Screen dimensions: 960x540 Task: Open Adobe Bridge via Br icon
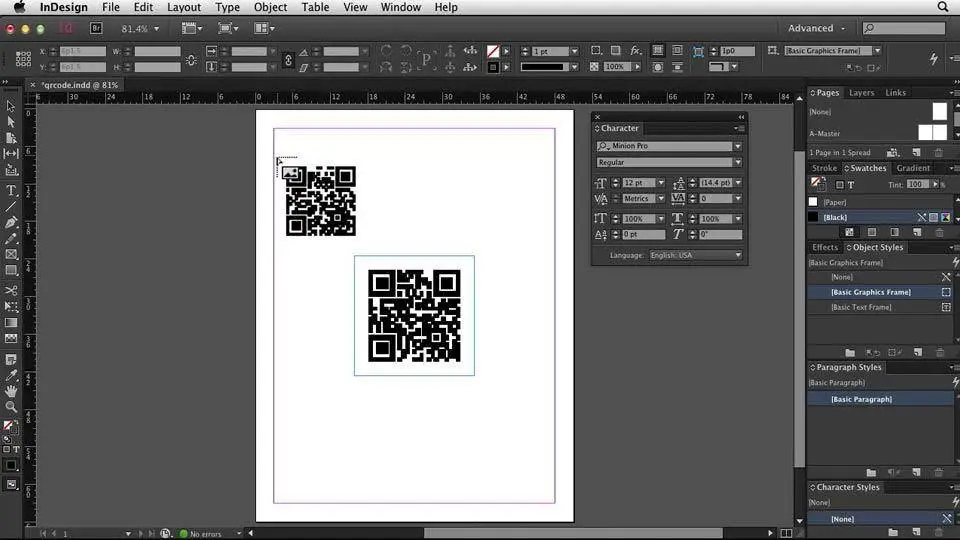(96, 28)
